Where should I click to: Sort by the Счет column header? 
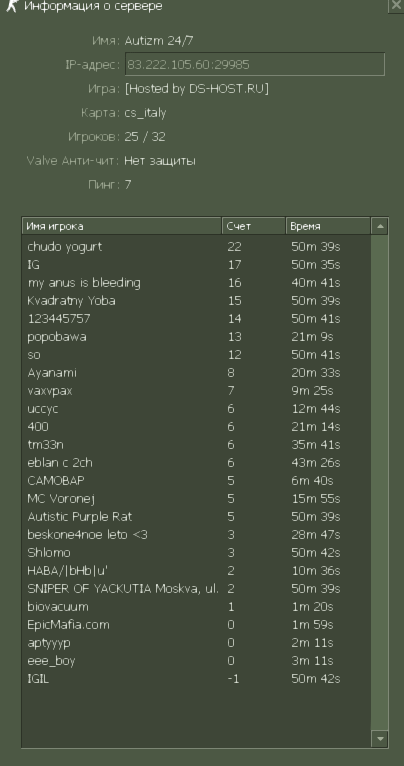254,226
